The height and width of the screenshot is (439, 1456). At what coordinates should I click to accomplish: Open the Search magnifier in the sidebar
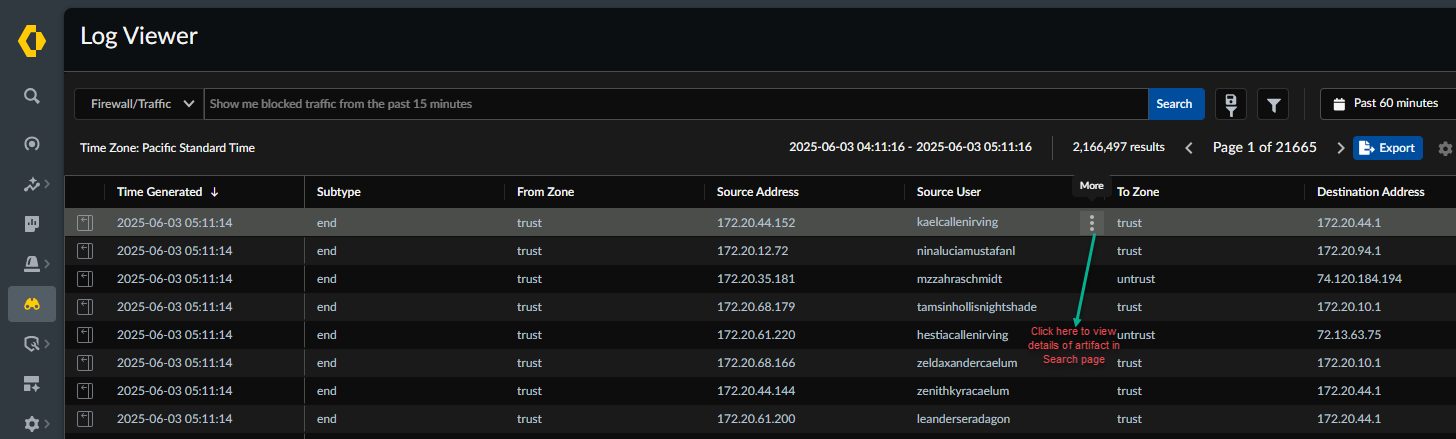(32, 96)
